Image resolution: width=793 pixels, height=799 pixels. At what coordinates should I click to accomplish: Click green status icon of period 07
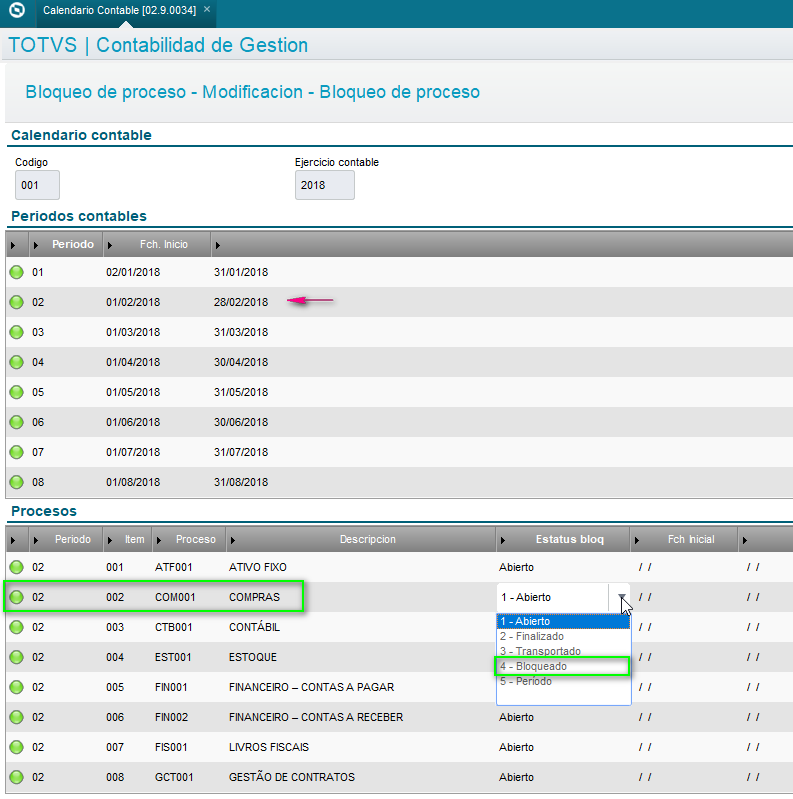tap(17, 452)
